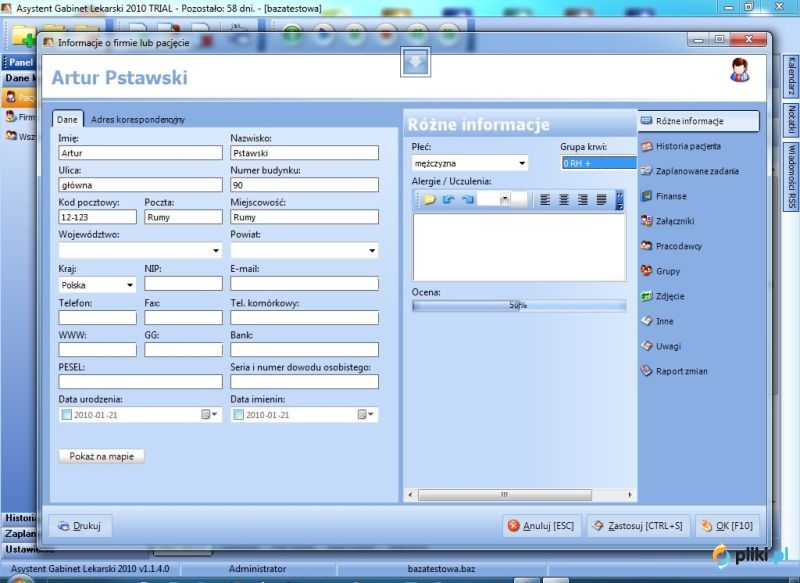Open the Powiat dropdown list
Screen dimensions: 800x583
coord(372,250)
